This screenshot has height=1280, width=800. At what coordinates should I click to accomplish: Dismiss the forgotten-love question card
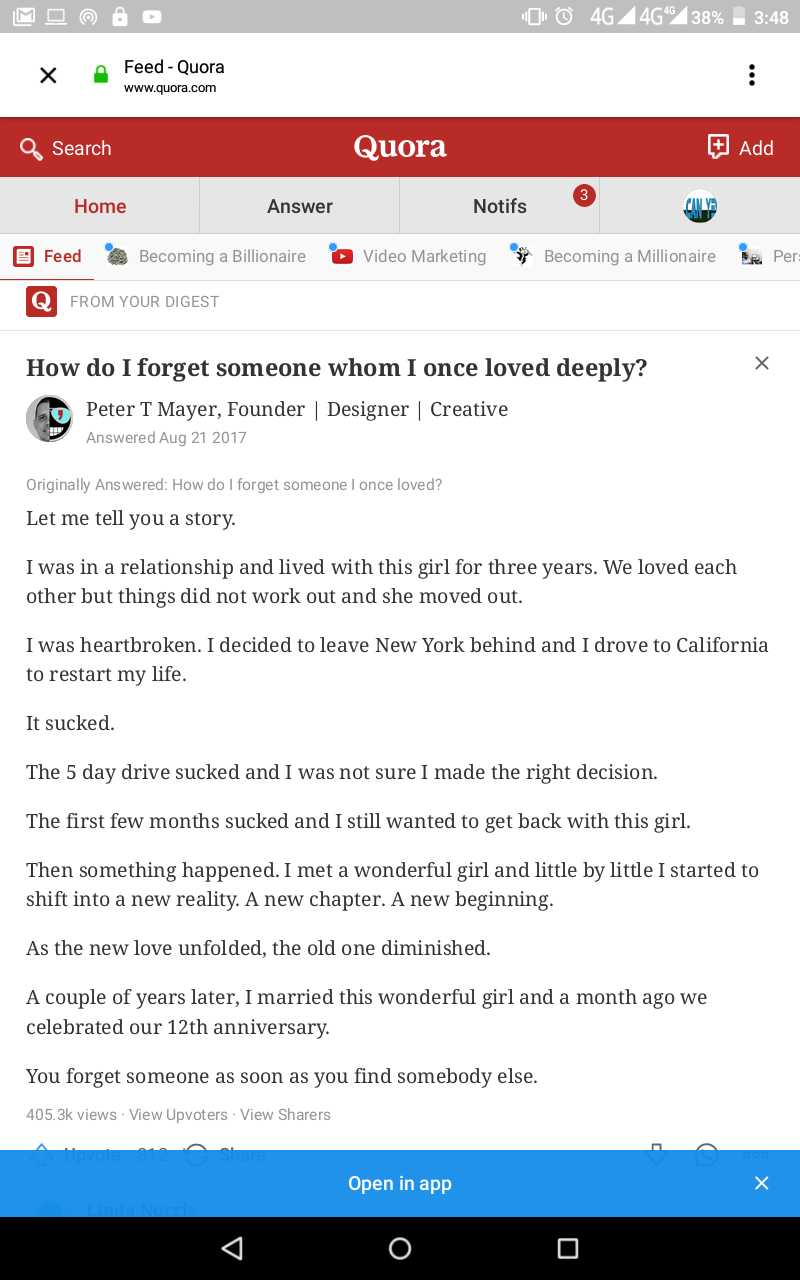click(x=762, y=363)
